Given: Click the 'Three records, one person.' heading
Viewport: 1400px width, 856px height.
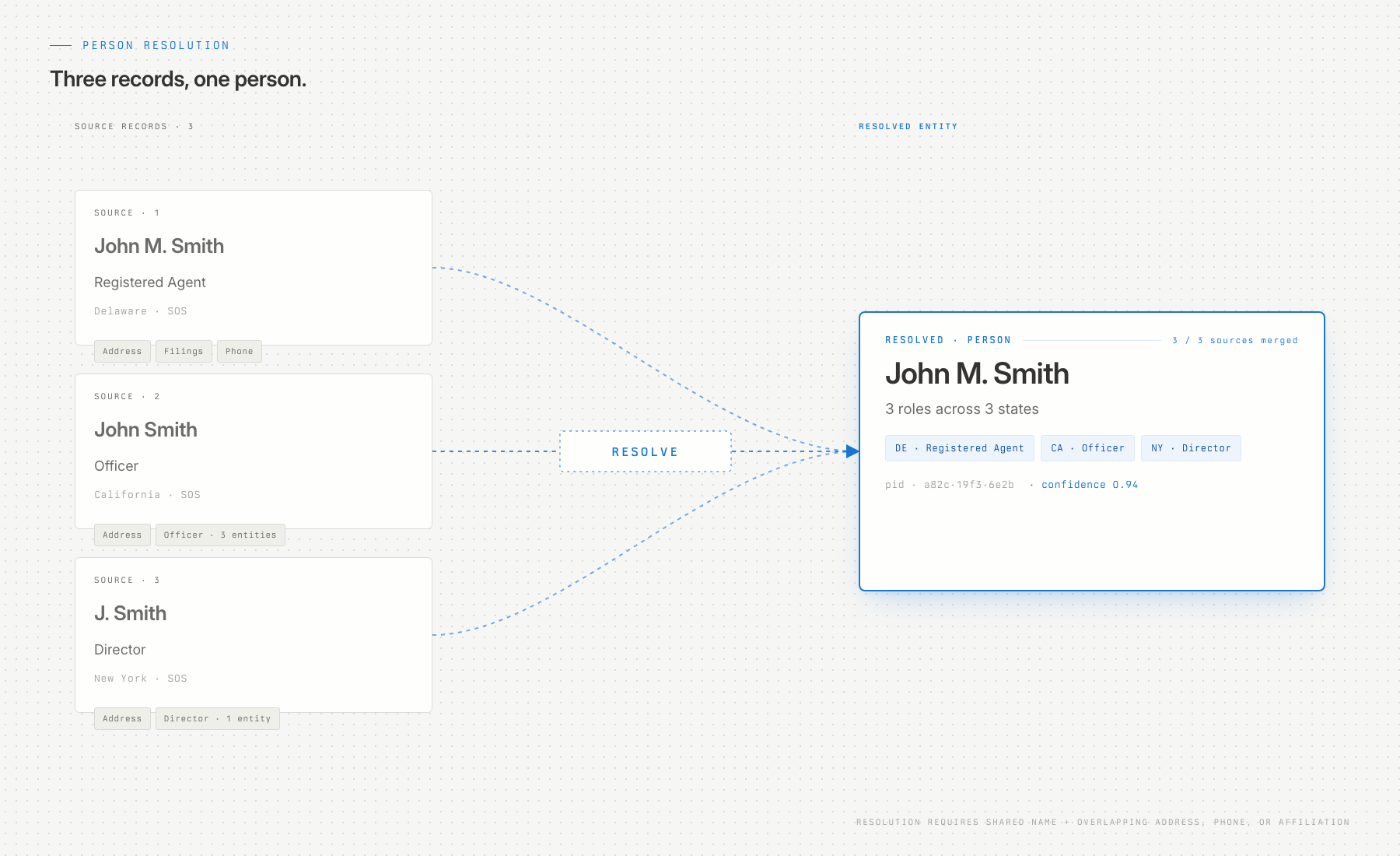Looking at the screenshot, I should click(x=178, y=79).
